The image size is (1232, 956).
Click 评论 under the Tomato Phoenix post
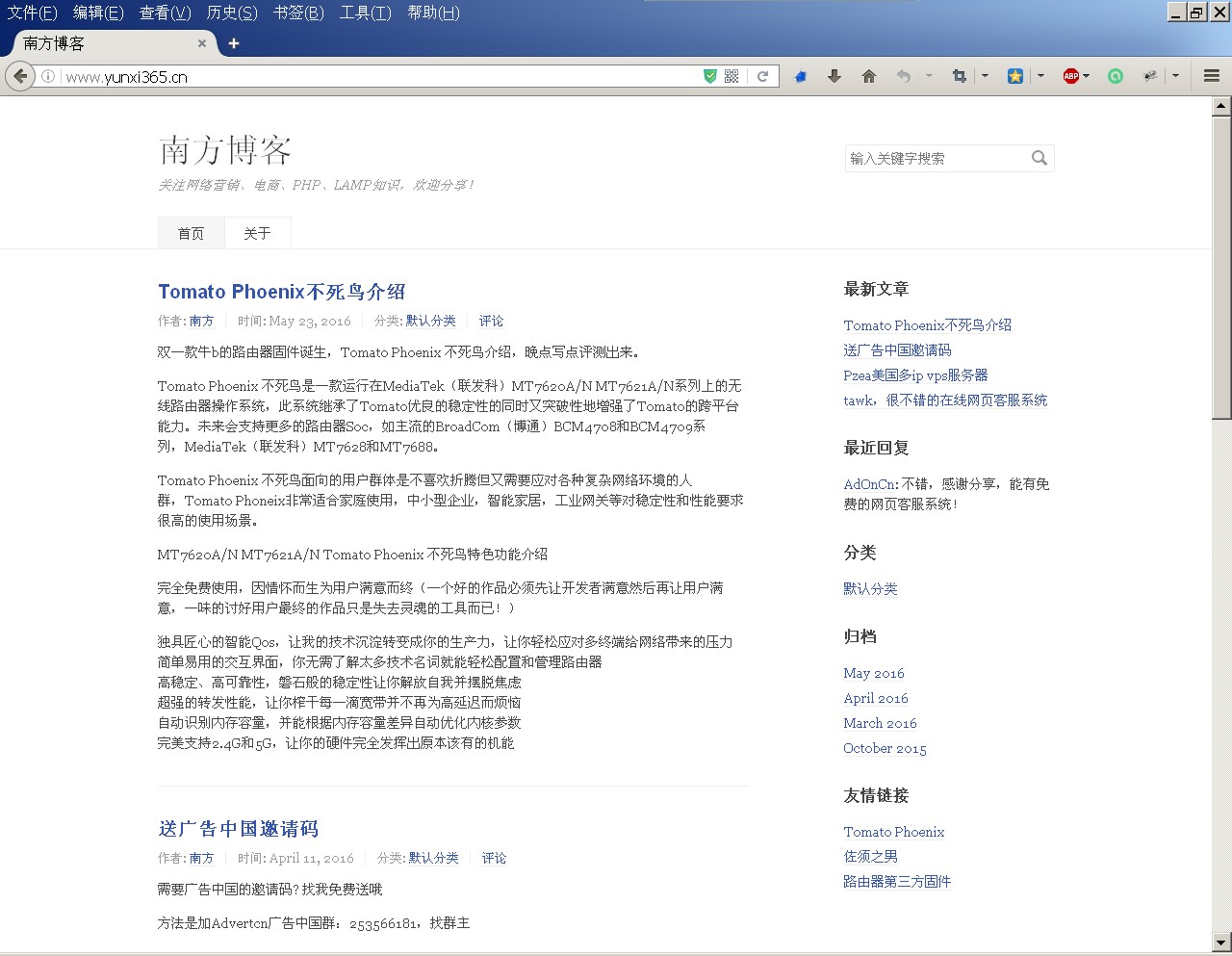(x=491, y=321)
